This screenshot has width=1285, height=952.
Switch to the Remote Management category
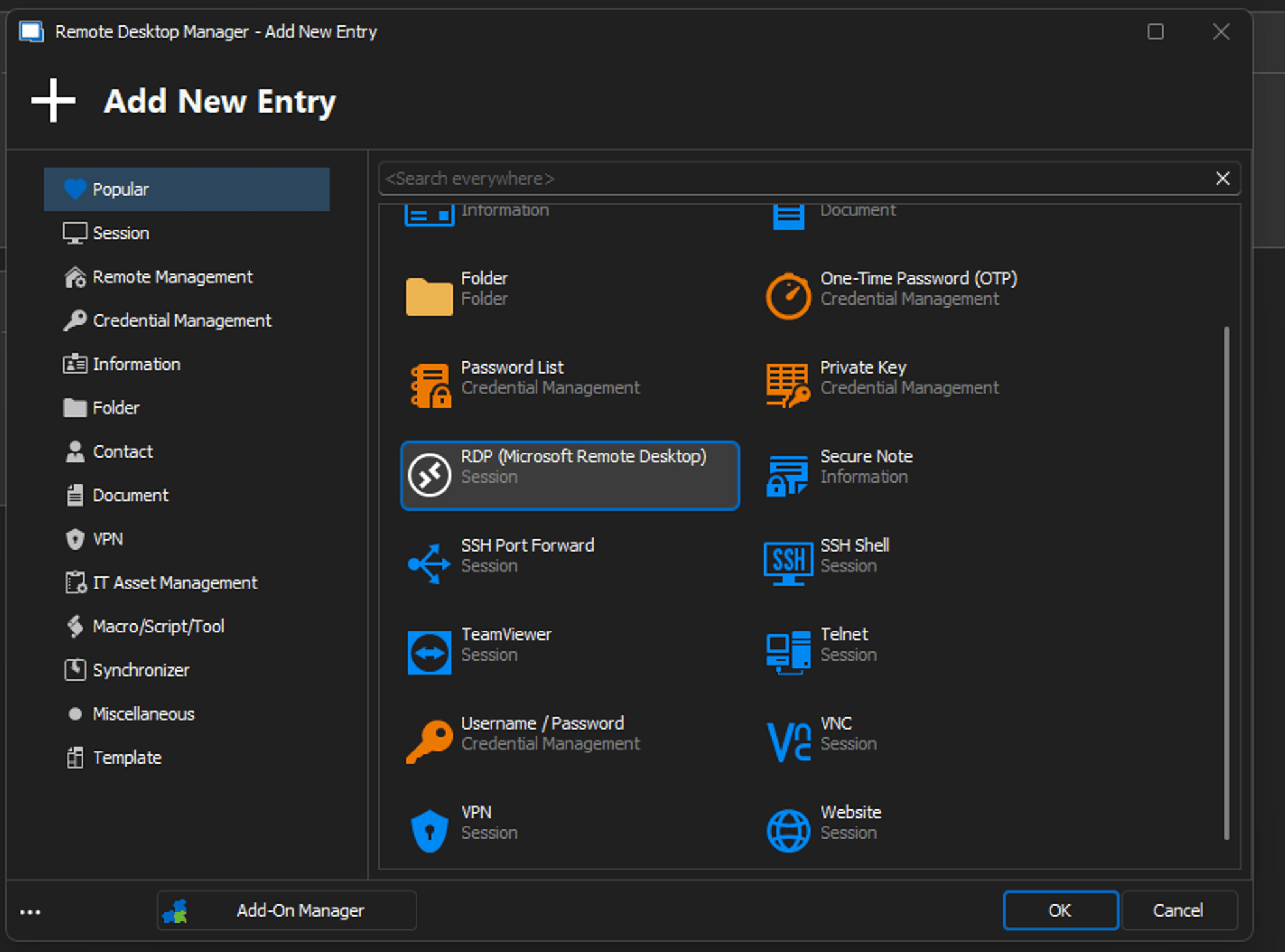172,277
